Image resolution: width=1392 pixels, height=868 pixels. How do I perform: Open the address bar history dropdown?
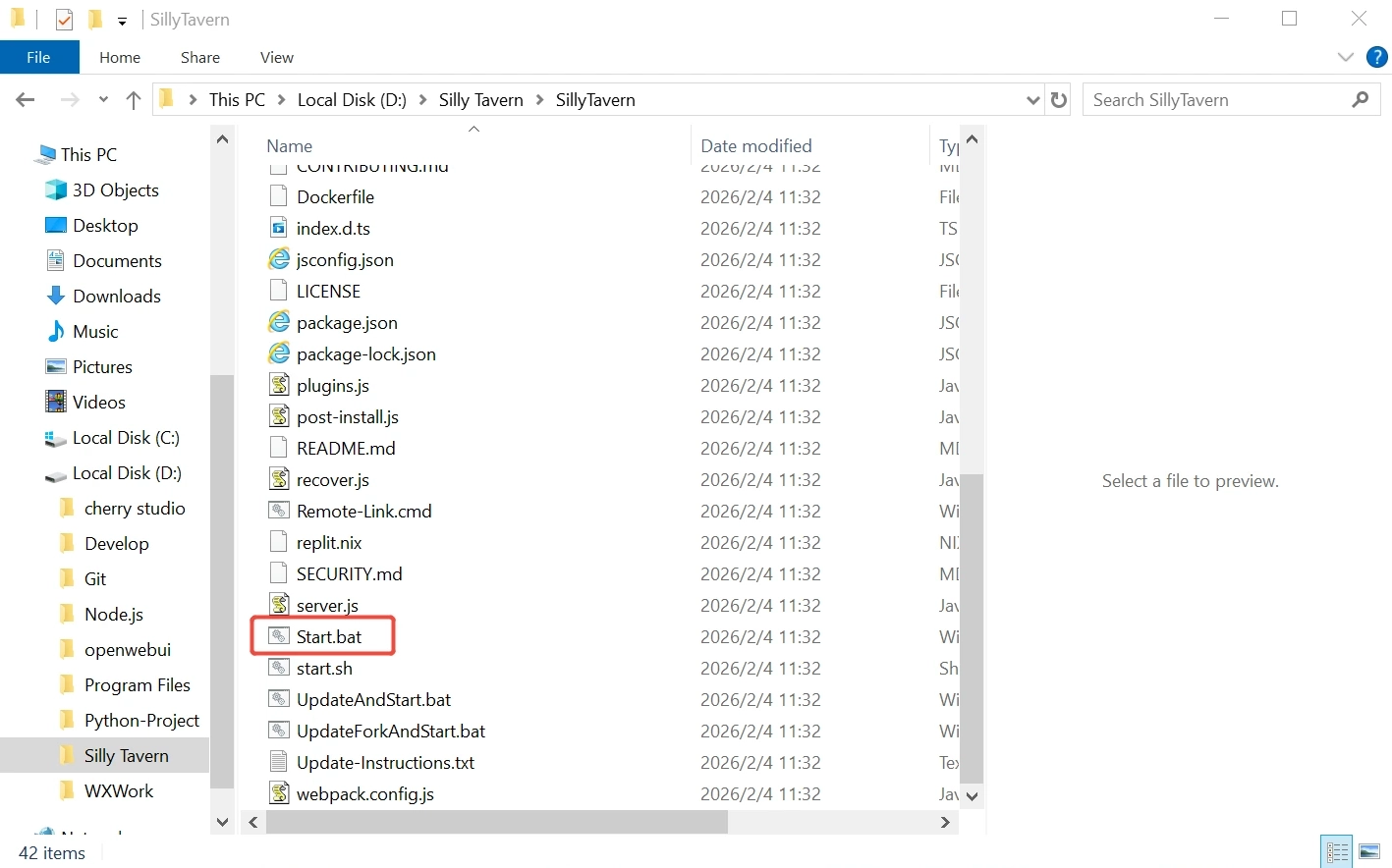pyautogui.click(x=1032, y=100)
